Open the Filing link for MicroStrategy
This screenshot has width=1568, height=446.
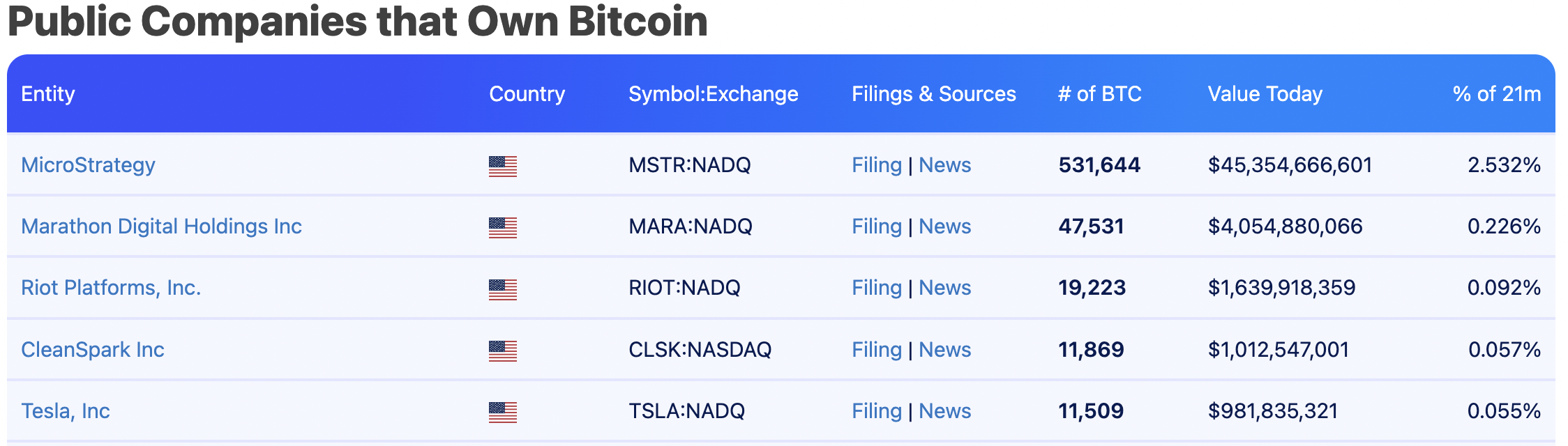877,165
